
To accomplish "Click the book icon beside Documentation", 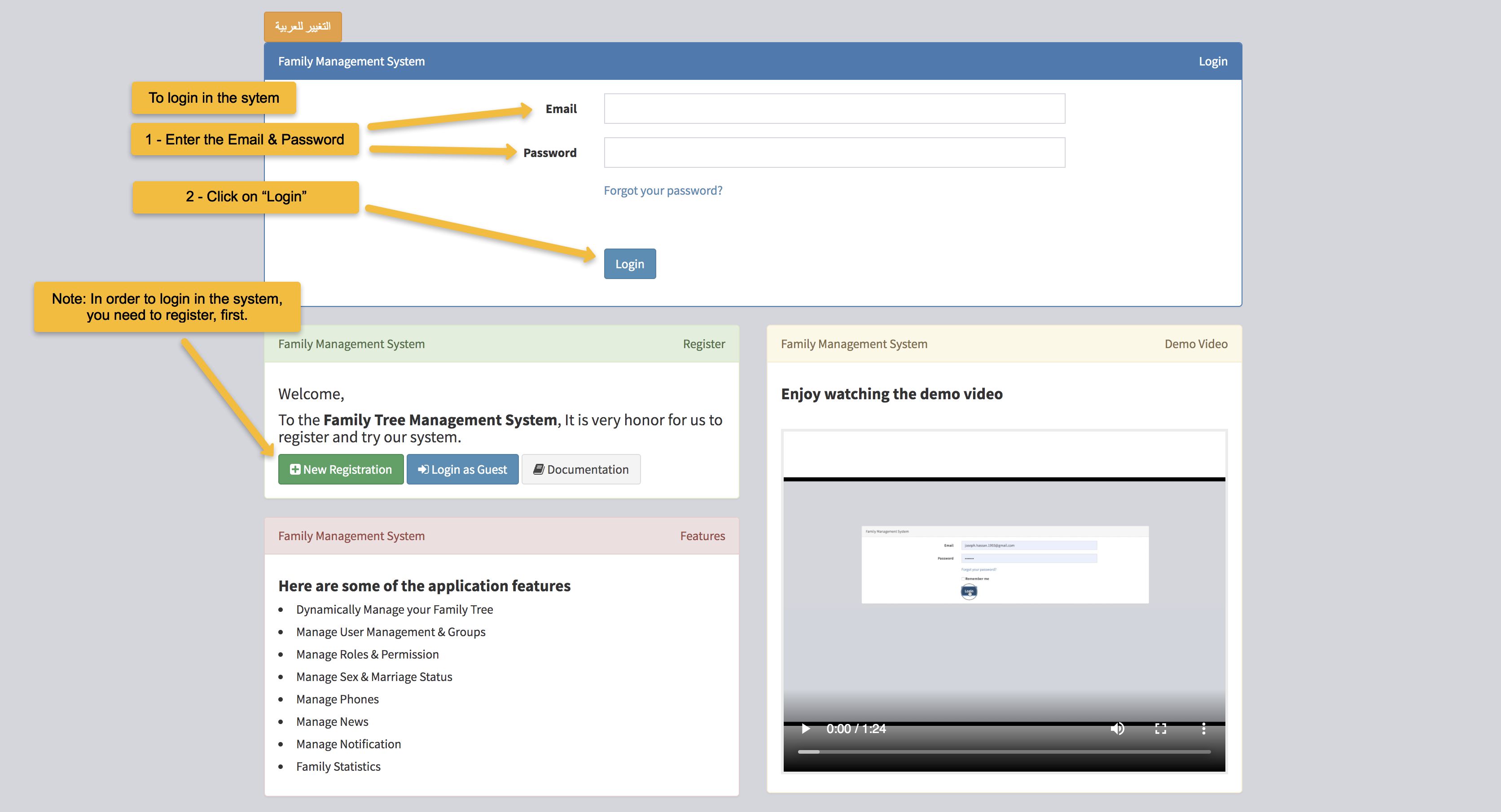I will [539, 470].
